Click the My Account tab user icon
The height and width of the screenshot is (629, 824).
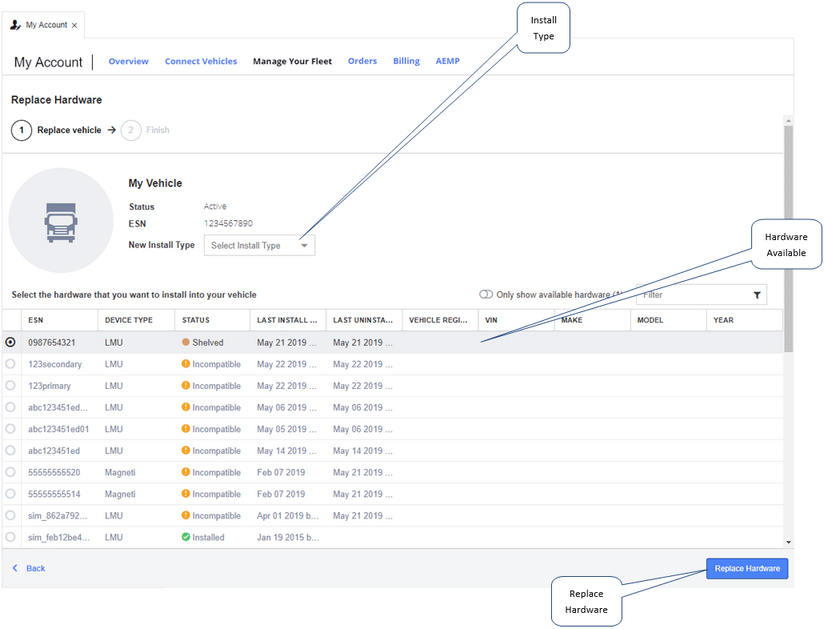point(15,25)
